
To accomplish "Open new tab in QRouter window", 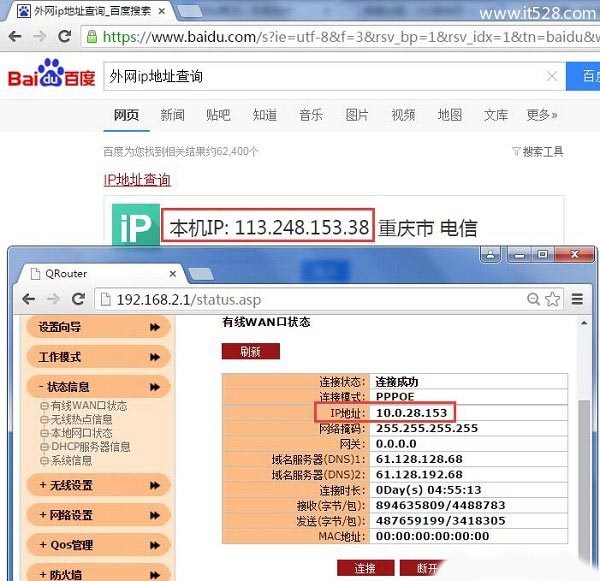I will pyautogui.click(x=202, y=274).
